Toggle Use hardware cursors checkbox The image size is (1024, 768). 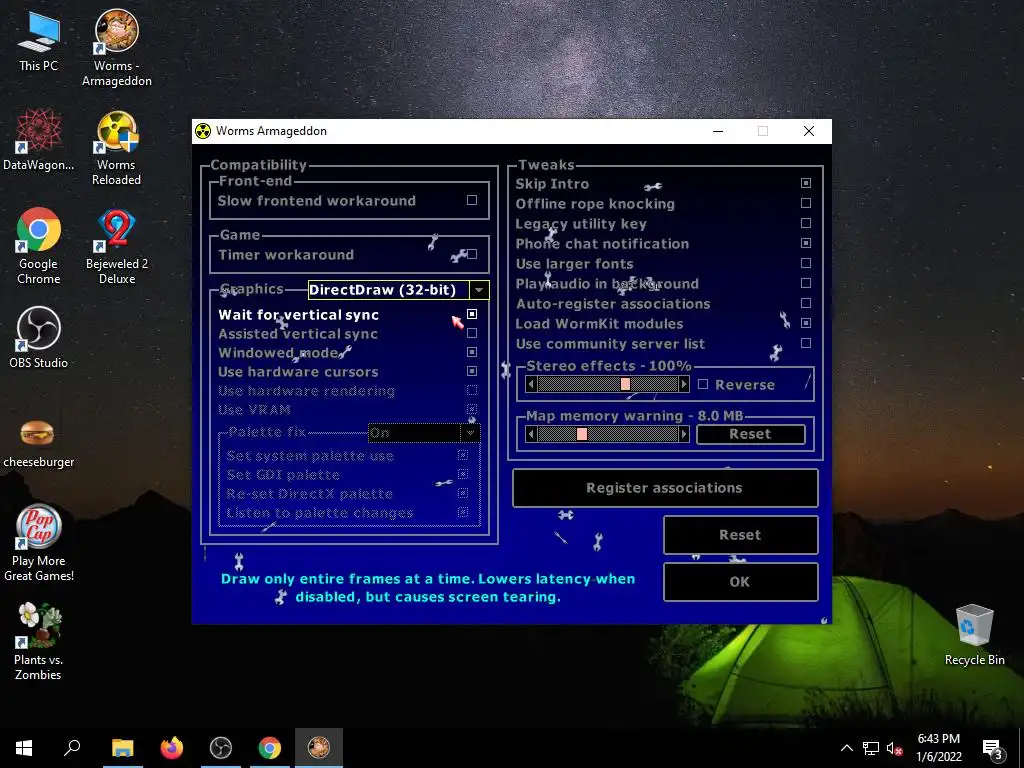click(x=472, y=371)
